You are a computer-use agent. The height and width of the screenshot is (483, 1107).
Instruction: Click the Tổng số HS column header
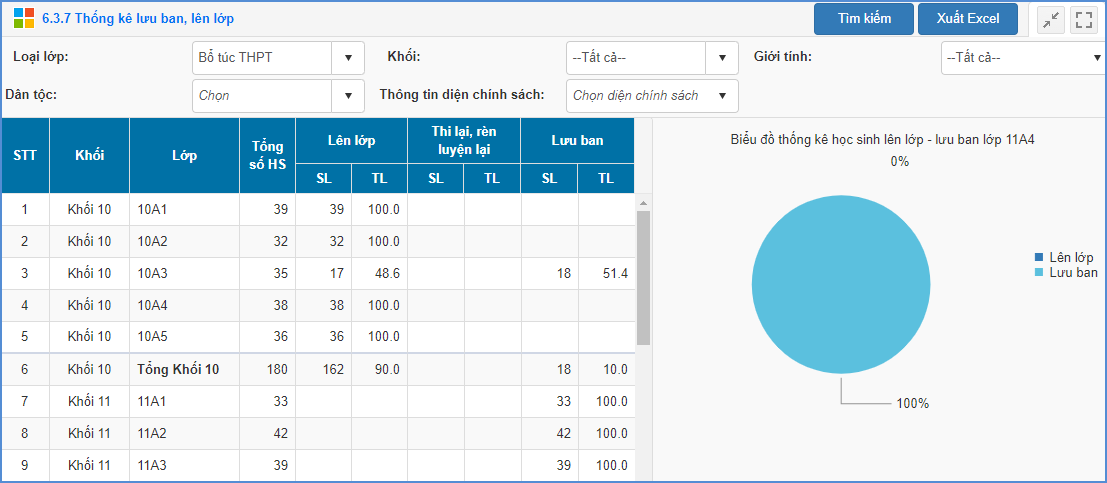(x=267, y=156)
